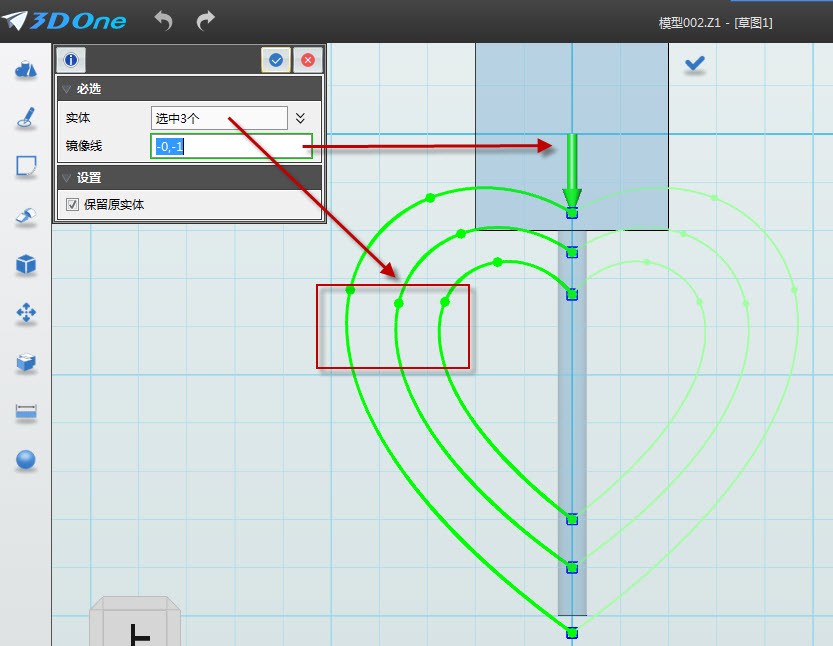
Task: Click the redo arrow in title bar
Action: [206, 20]
